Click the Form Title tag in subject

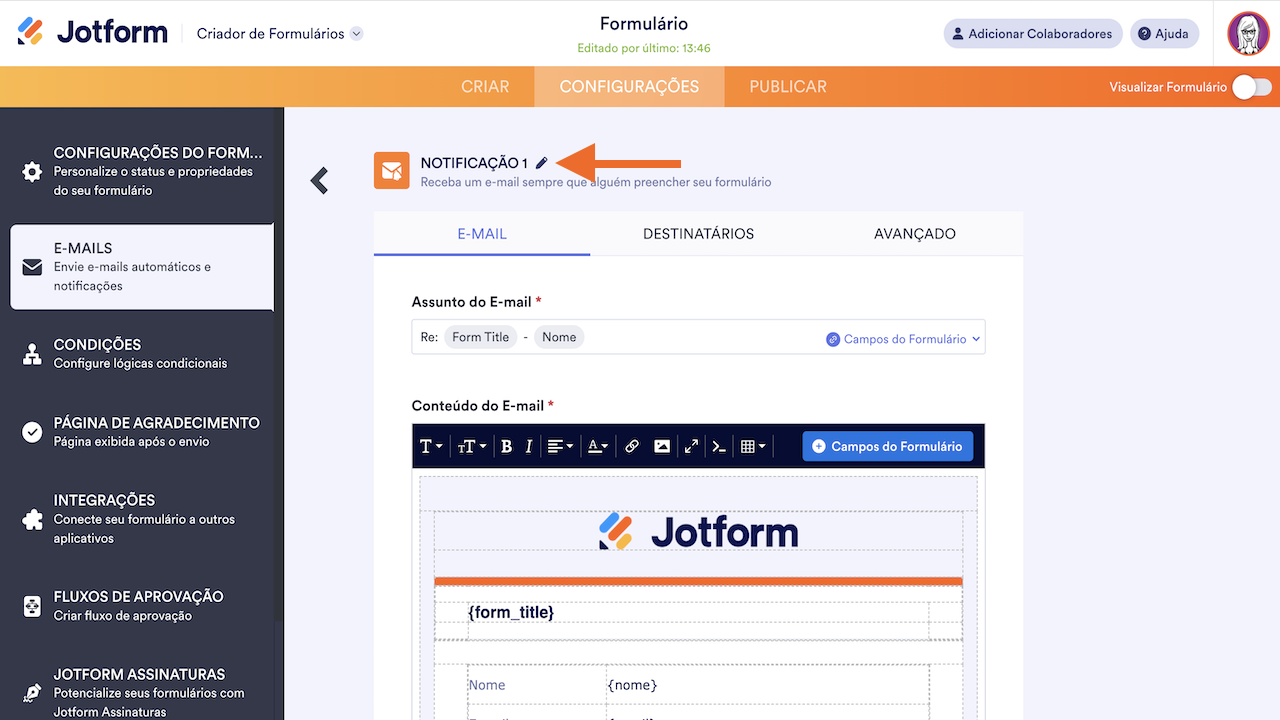481,337
